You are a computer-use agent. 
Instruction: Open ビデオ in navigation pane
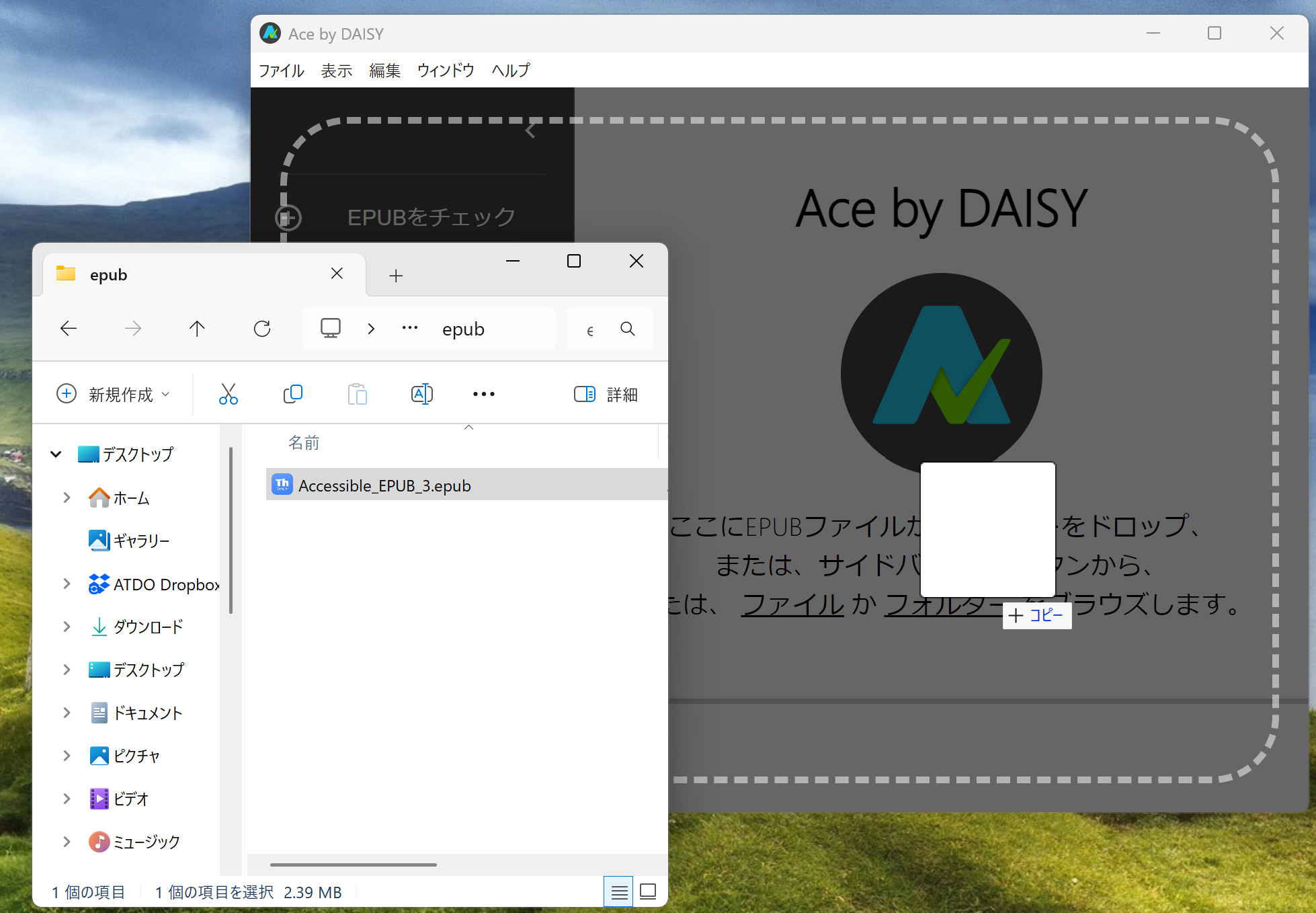pyautogui.click(x=119, y=799)
